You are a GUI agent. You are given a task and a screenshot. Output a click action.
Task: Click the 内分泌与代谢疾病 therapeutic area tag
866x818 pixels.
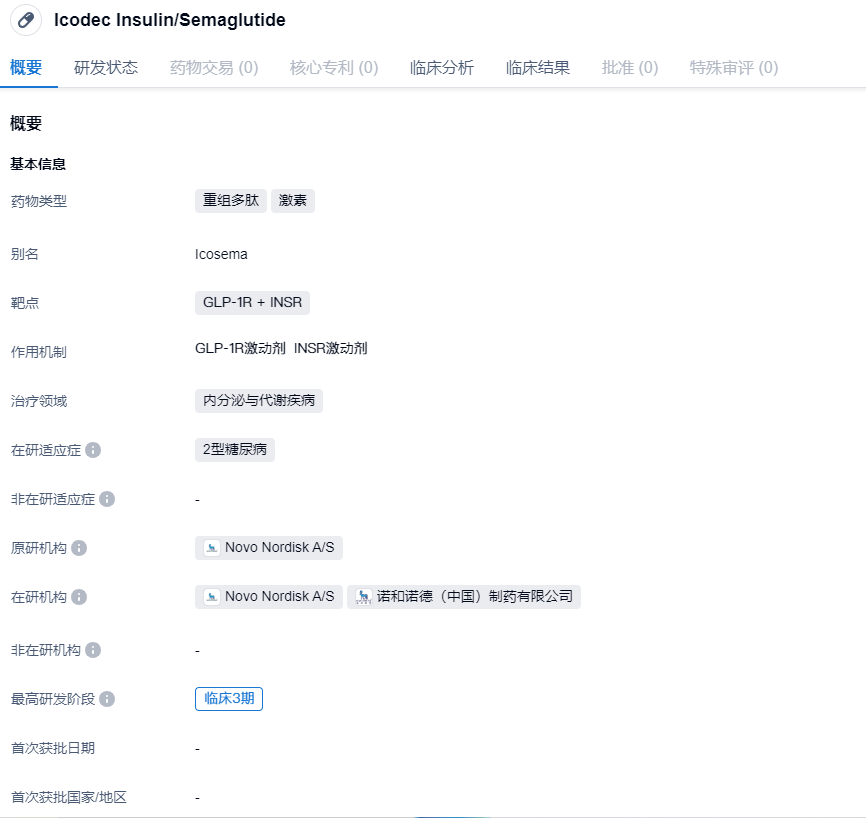click(259, 401)
